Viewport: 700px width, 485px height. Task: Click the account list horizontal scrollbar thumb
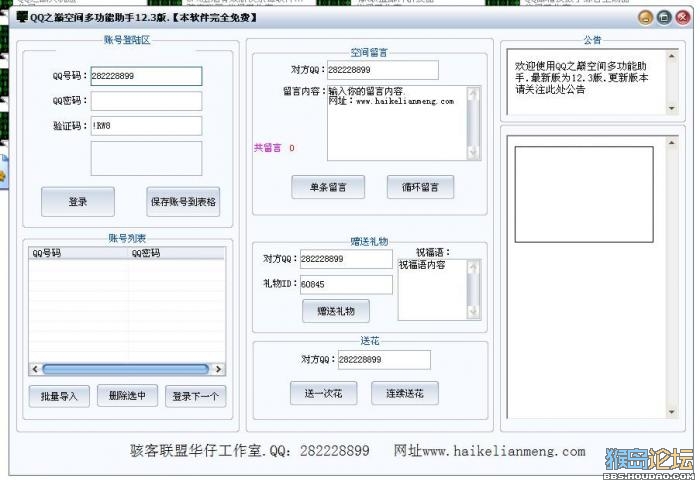(125, 369)
